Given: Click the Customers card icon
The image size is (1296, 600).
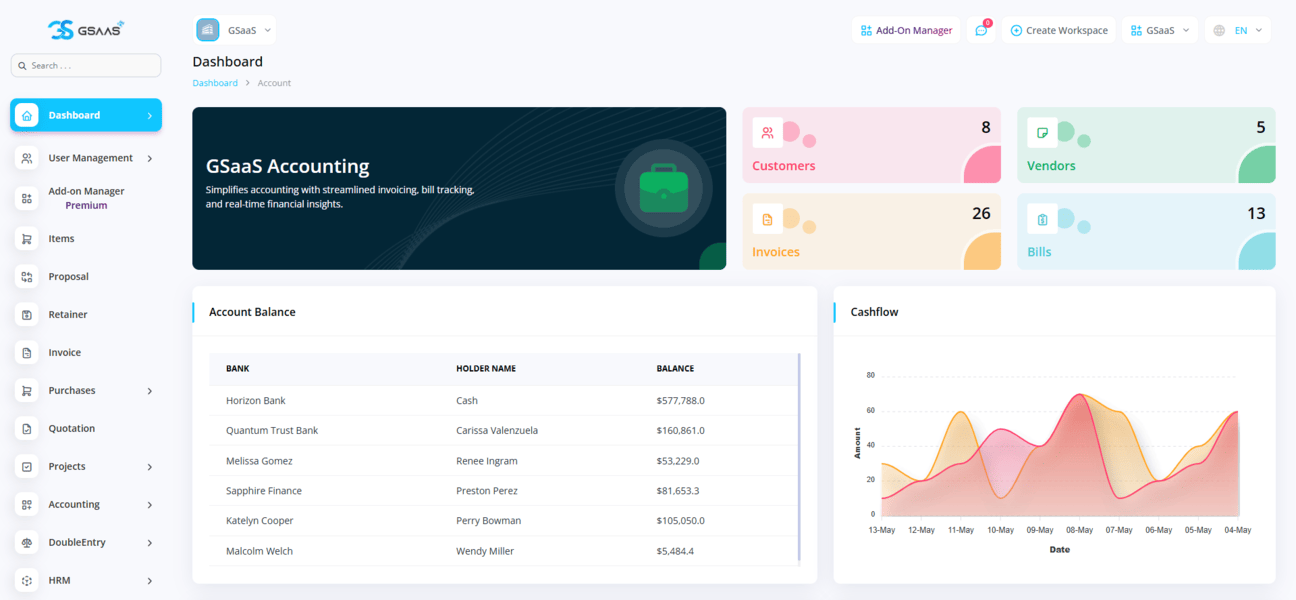Looking at the screenshot, I should (767, 133).
